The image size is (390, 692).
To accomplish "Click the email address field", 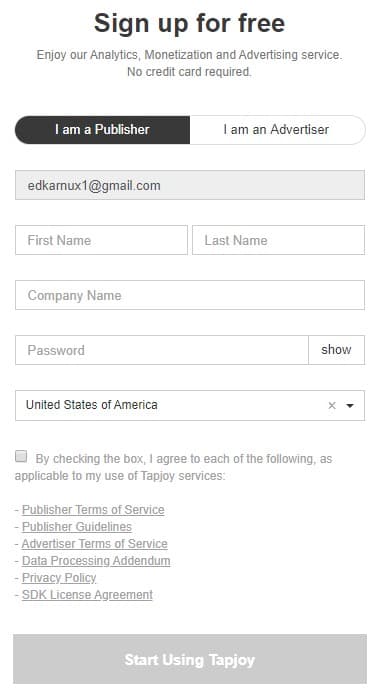I will point(190,185).
